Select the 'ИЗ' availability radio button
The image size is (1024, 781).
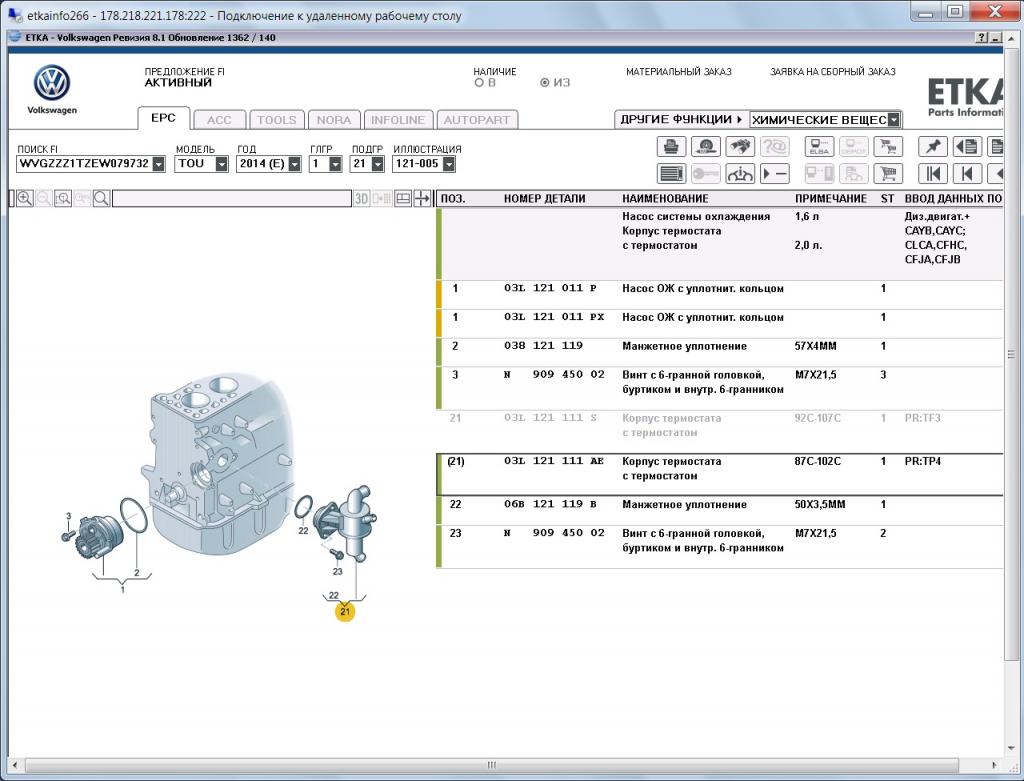click(x=545, y=83)
